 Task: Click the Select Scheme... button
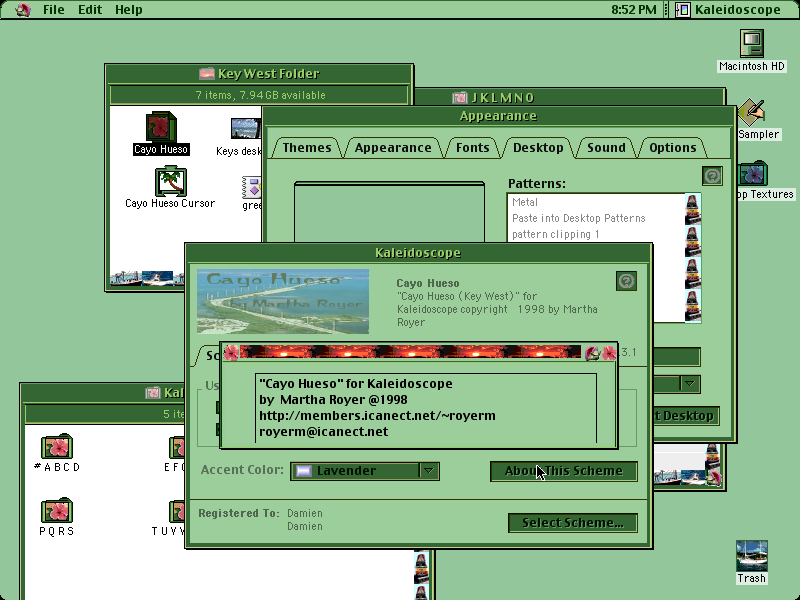572,523
